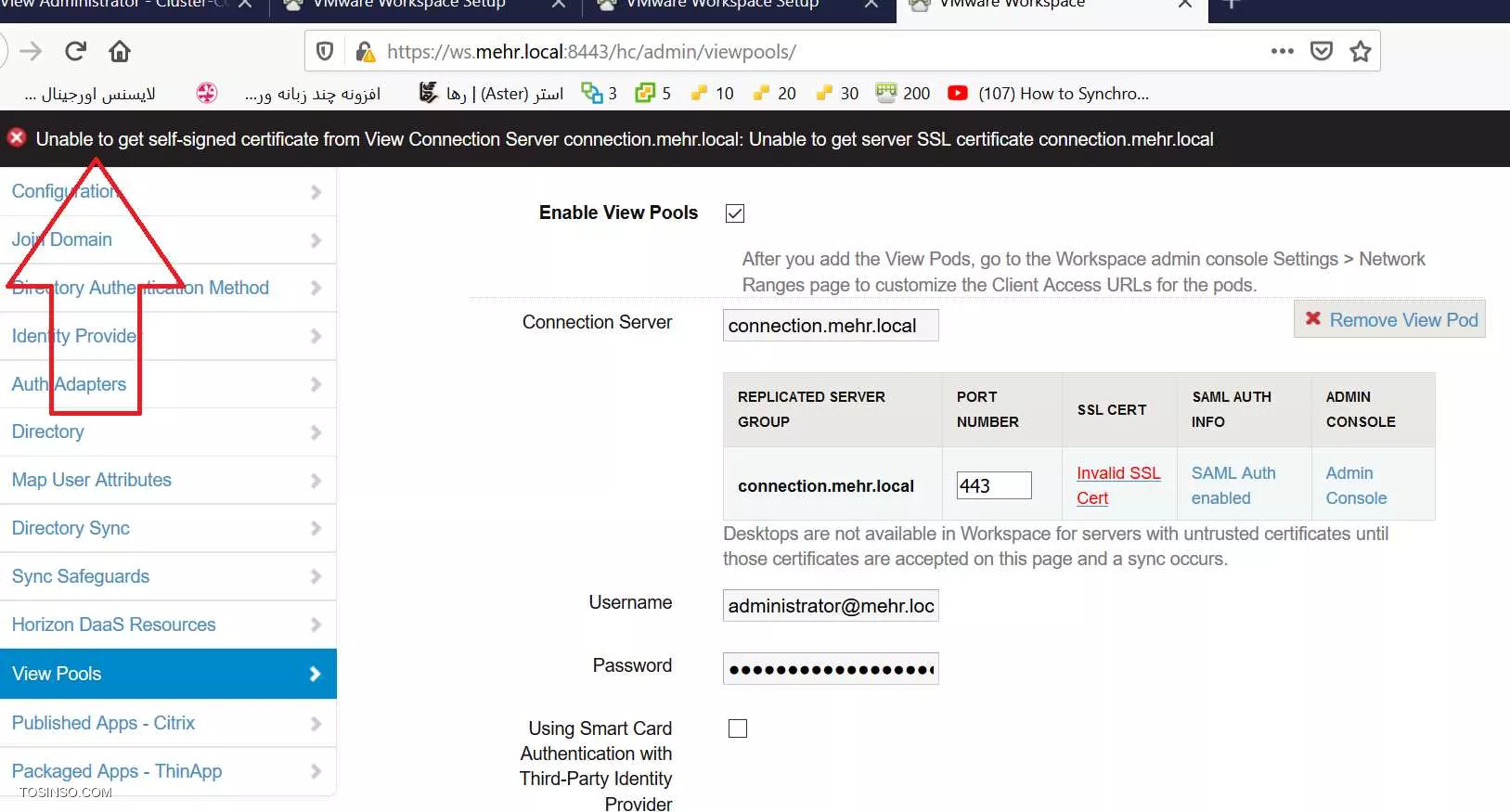Open the Directory Sync sidebar link
1510x812 pixels.
[x=71, y=528]
